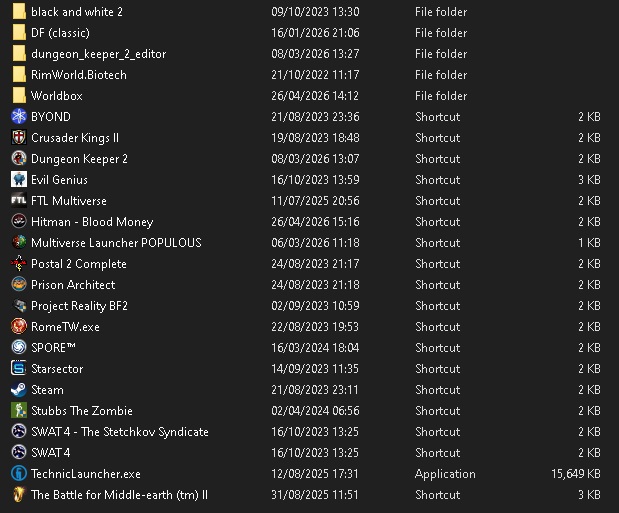Select the date 26/04/2026 14:12
The width and height of the screenshot is (619, 513).
tap(315, 96)
